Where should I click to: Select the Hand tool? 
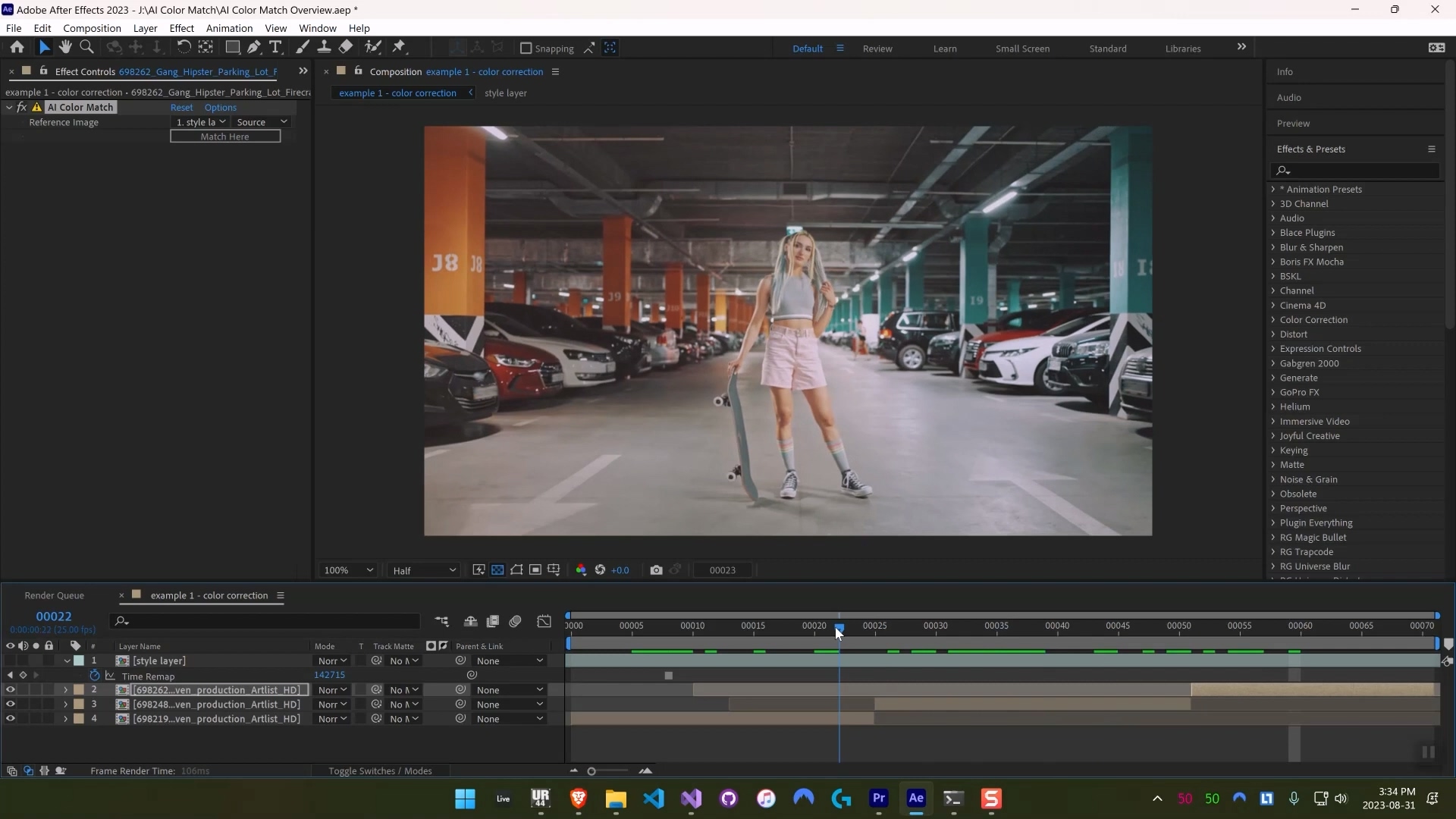tap(65, 47)
